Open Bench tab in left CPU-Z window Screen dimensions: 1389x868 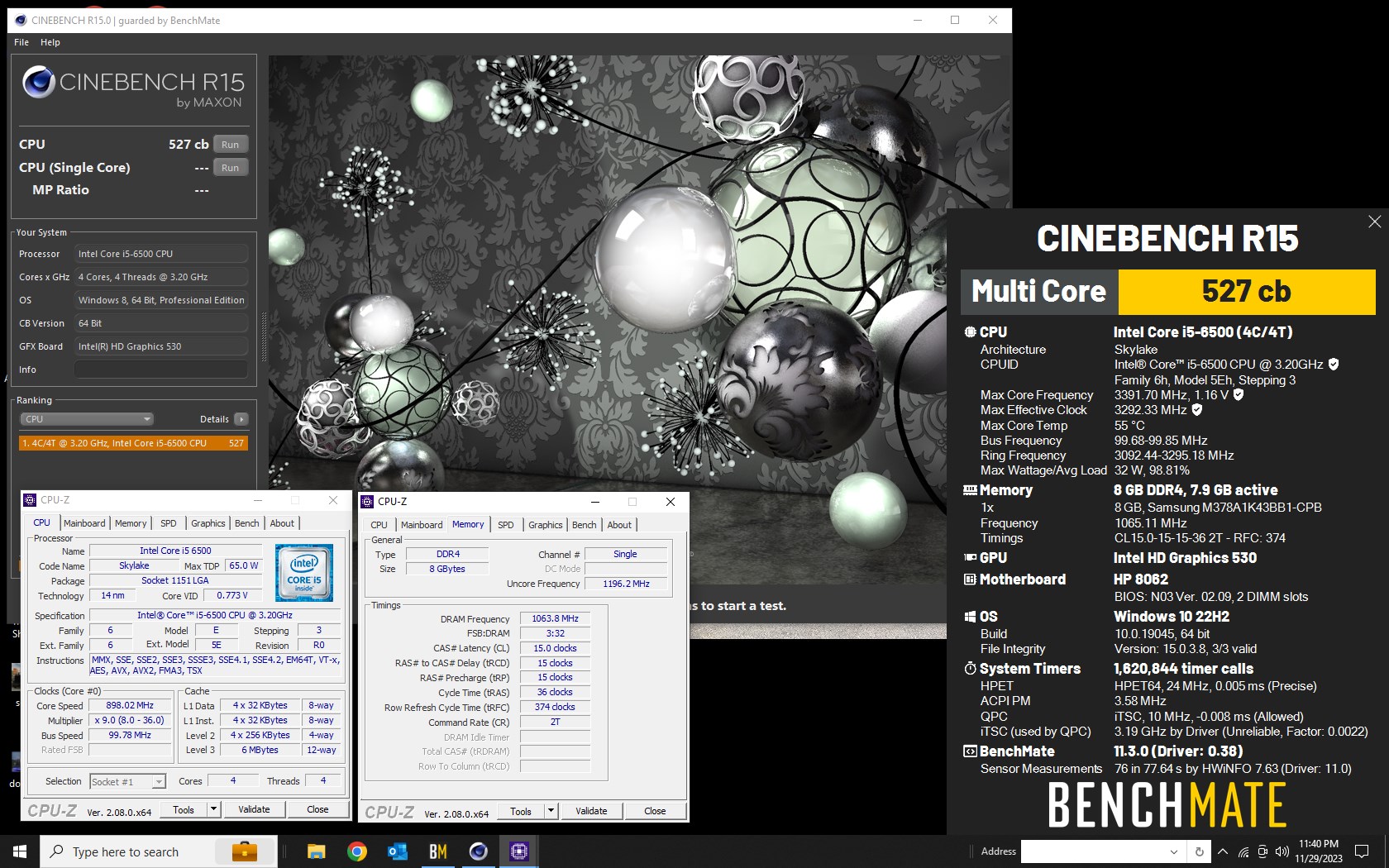click(246, 523)
